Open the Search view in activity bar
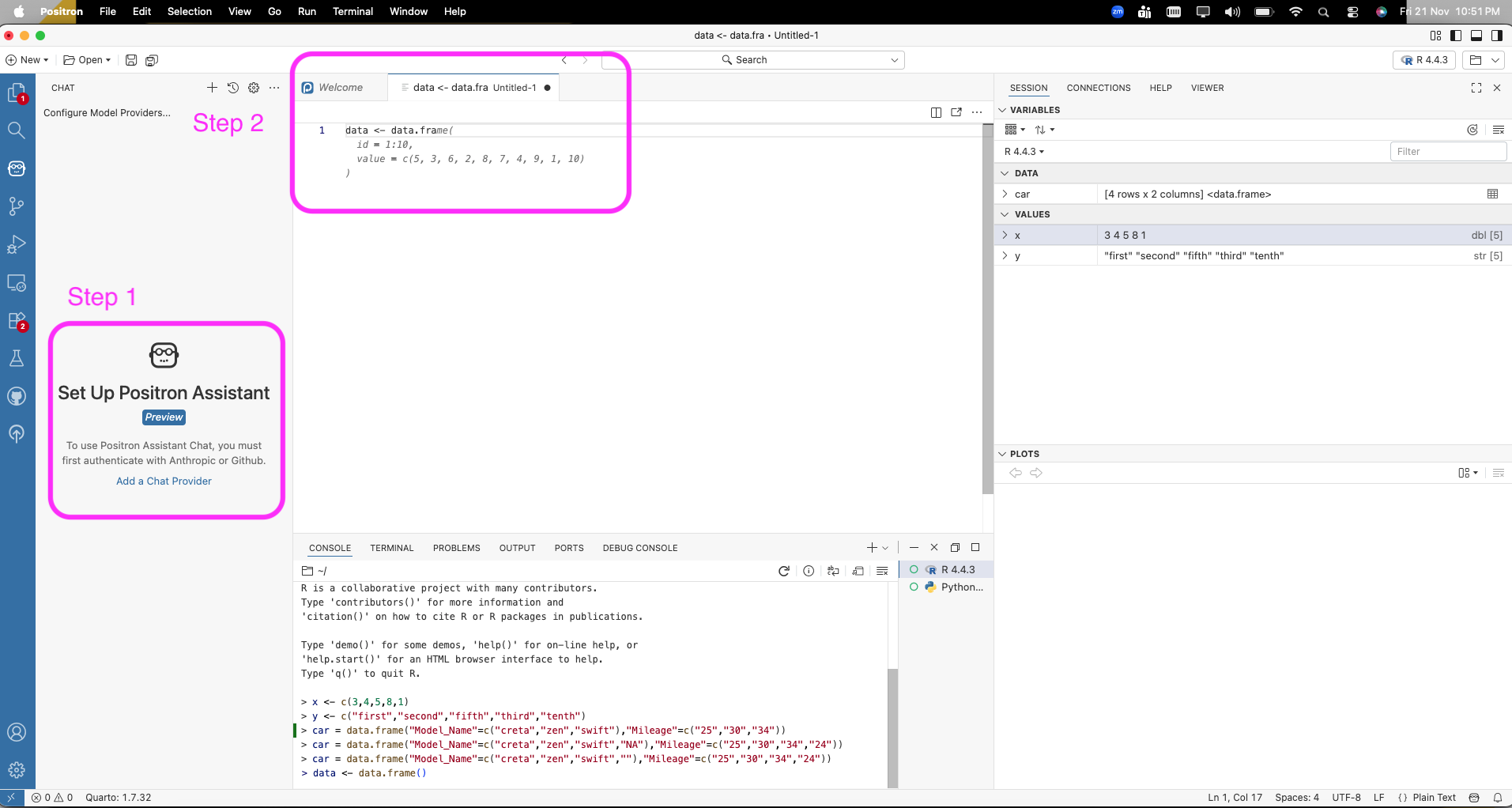Screen dimensions: 1512x808 [x=17, y=130]
